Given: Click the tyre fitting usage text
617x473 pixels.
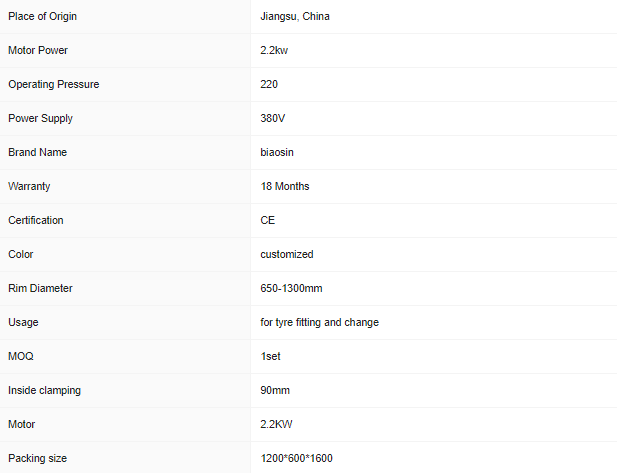Looking at the screenshot, I should pyautogui.click(x=319, y=322).
